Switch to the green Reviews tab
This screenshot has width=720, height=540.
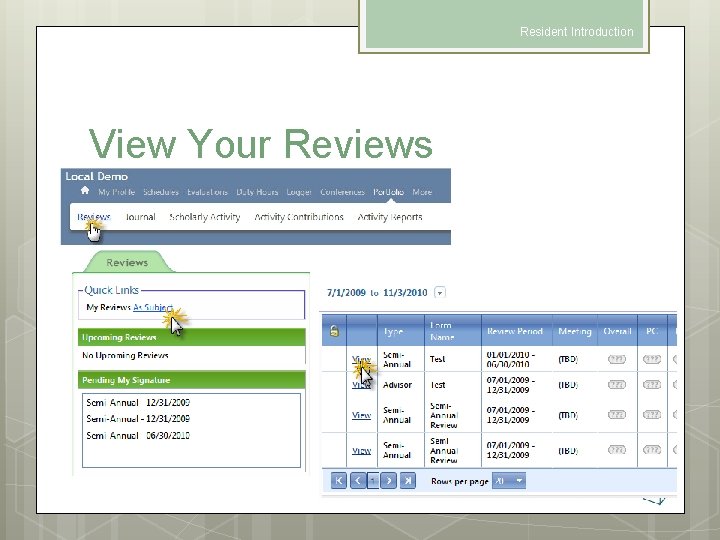click(x=127, y=262)
